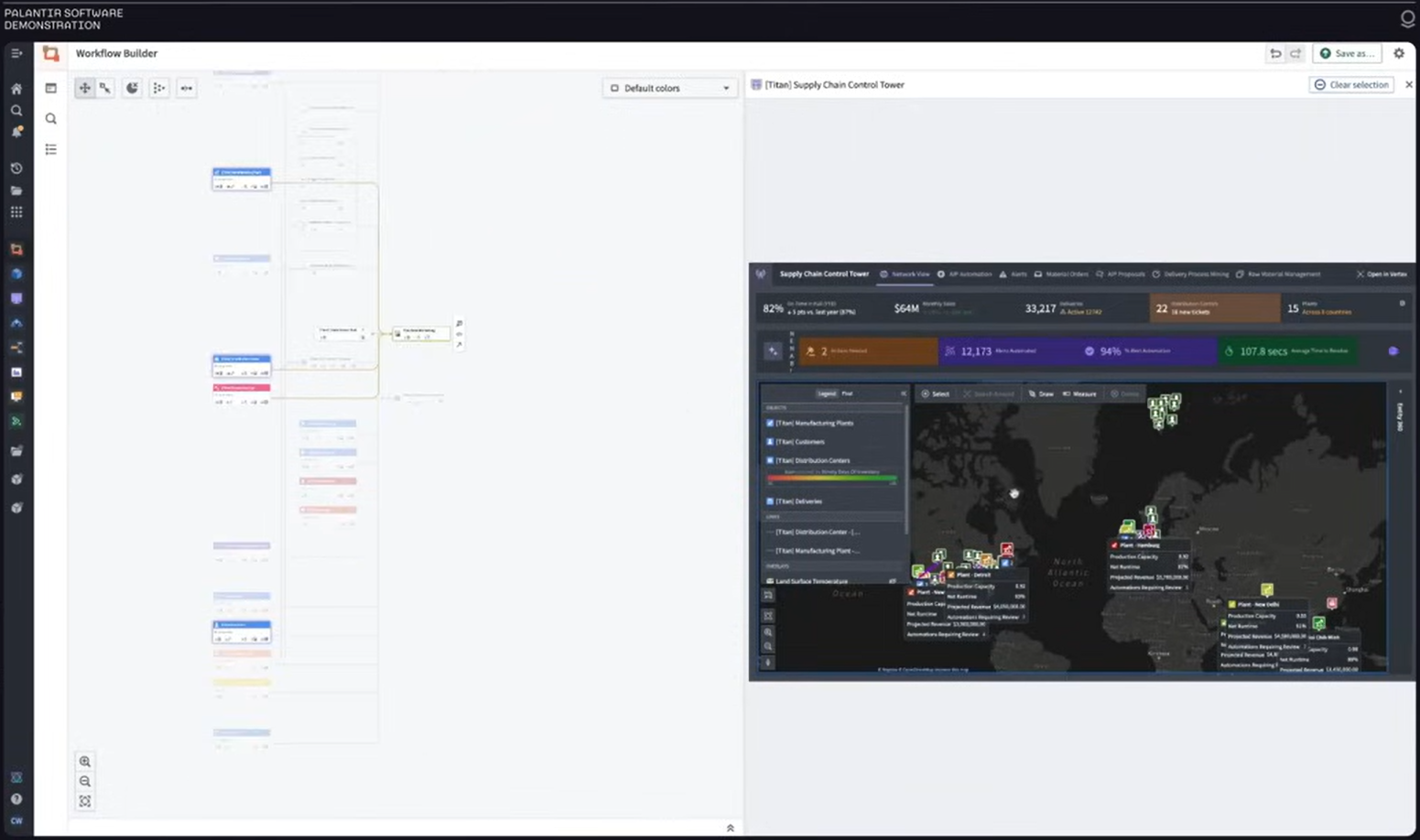
Task: Fit workflow canvas to screen
Action: (x=85, y=802)
